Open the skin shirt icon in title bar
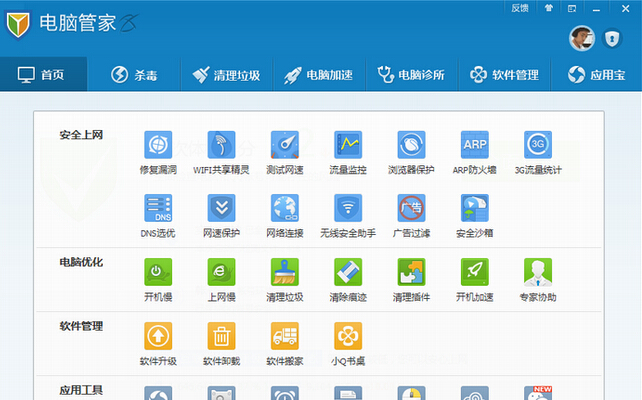The image size is (642, 400). click(x=548, y=7)
